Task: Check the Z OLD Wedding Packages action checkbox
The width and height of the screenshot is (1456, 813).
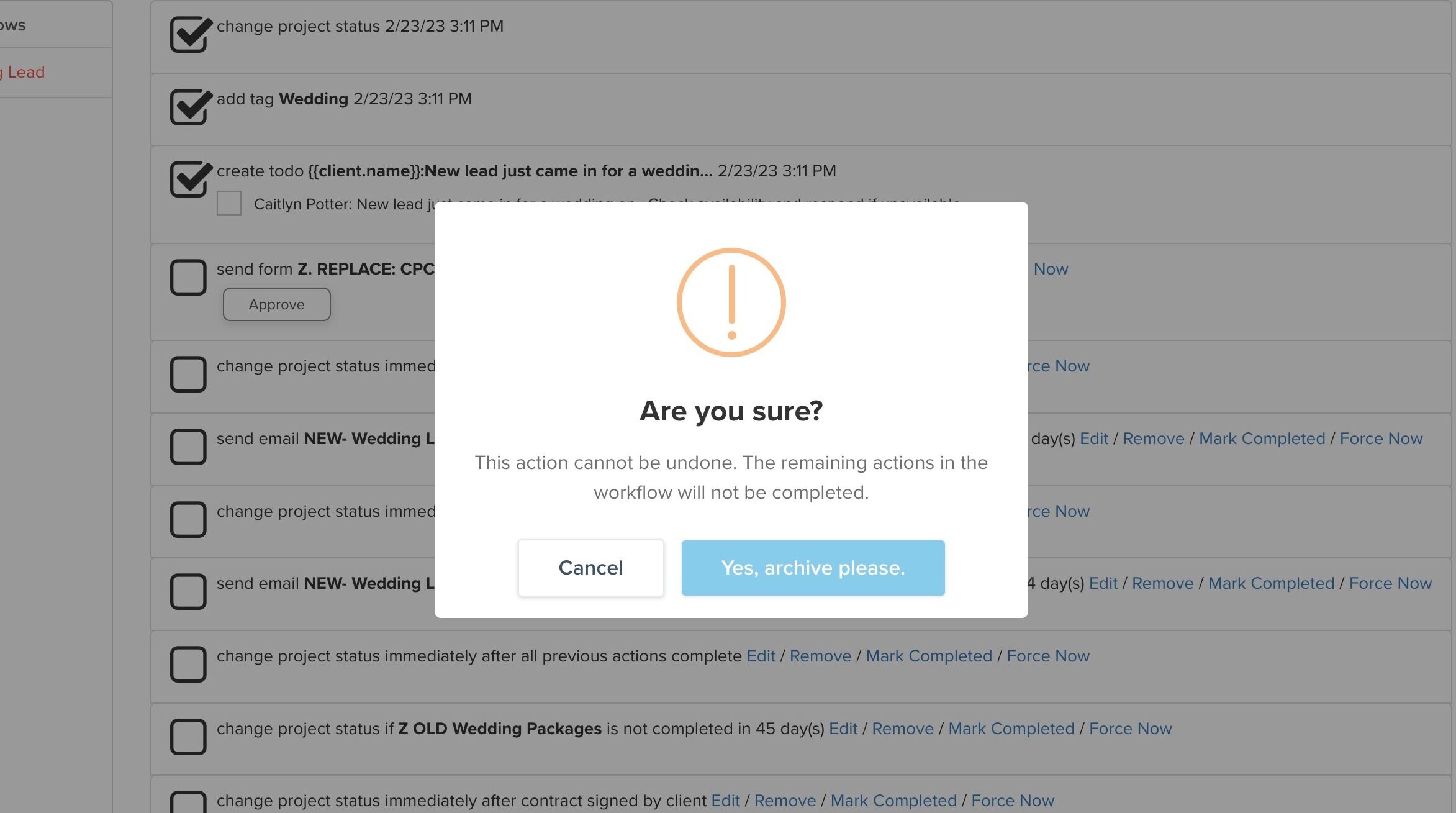Action: tap(188, 737)
